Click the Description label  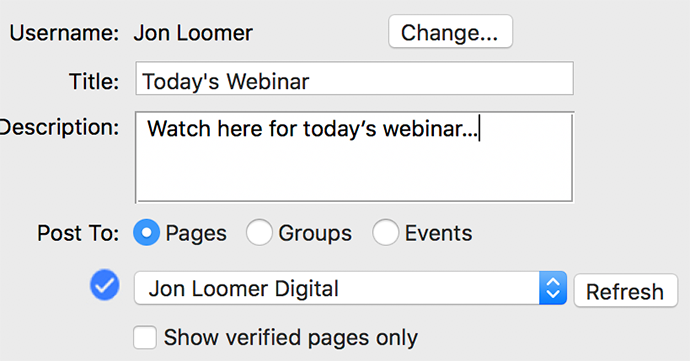point(59,128)
